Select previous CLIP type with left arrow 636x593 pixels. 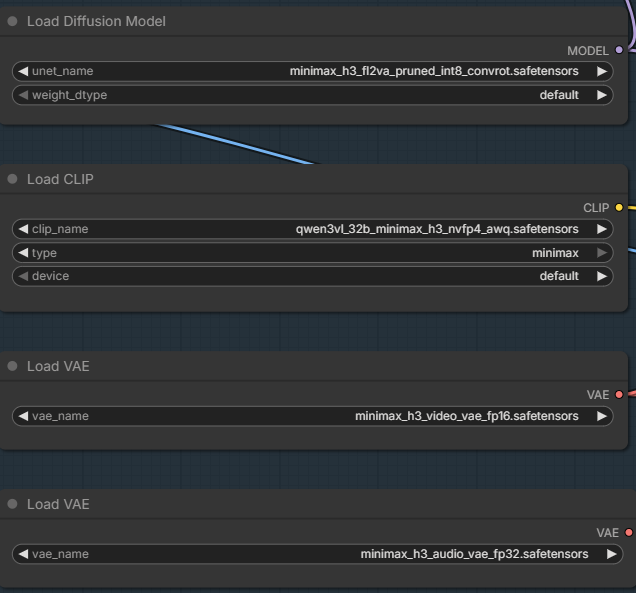click(23, 253)
